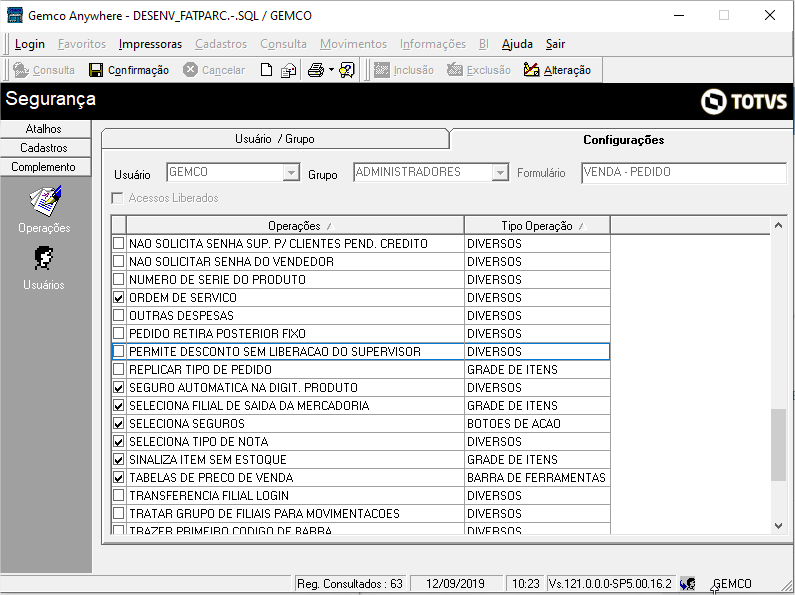Toggle the Acessos Liberados checkbox
This screenshot has height=595, width=795.
point(117,198)
